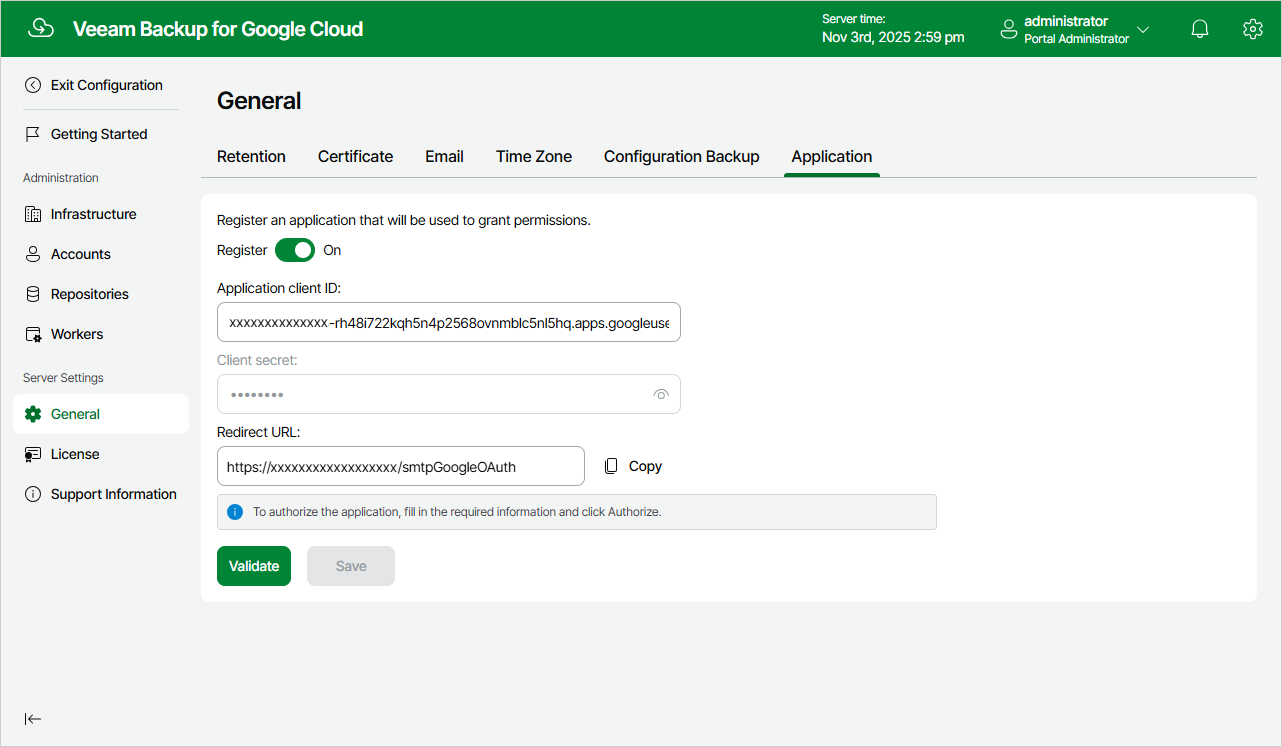The height and width of the screenshot is (747, 1282).
Task: Click the Repositories database icon
Action: point(33,294)
